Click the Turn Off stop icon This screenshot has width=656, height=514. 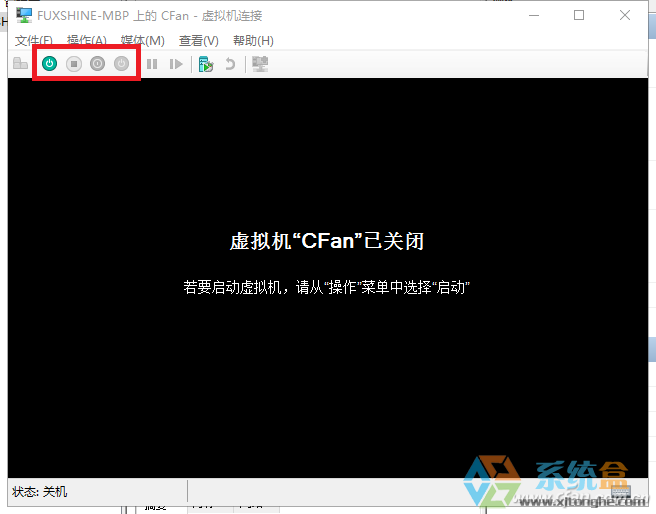[x=73, y=64]
